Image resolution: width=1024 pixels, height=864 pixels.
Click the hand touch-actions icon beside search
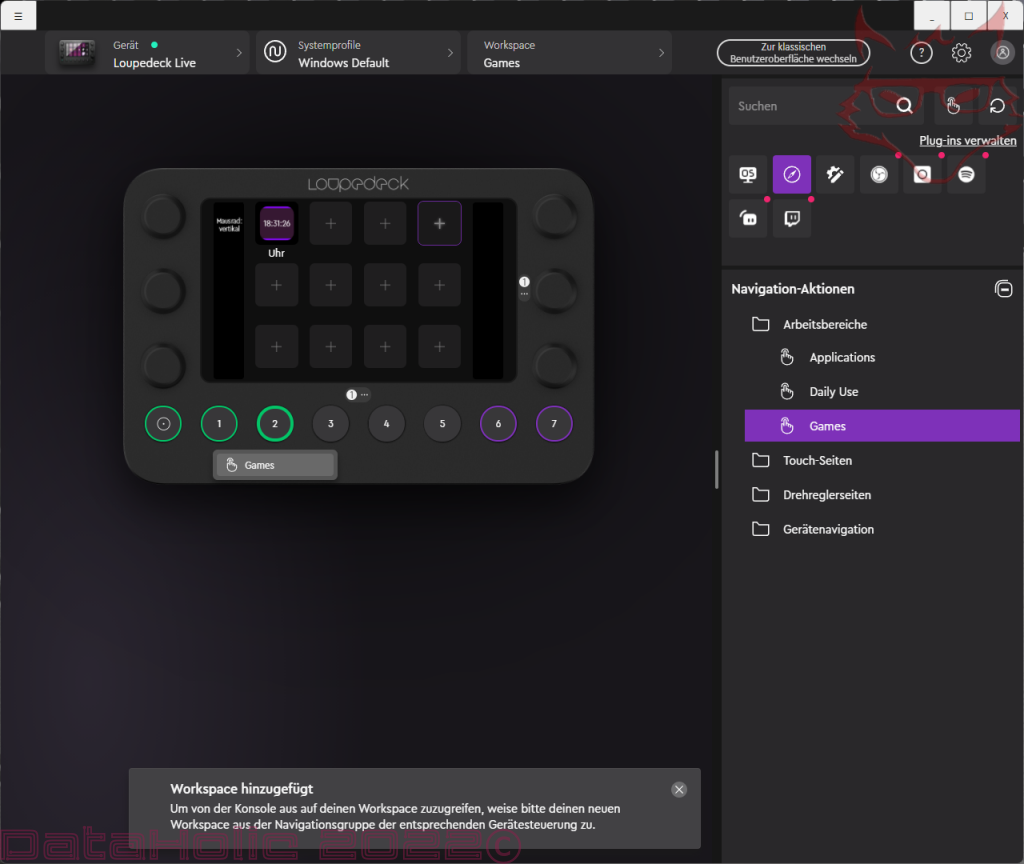(x=953, y=106)
